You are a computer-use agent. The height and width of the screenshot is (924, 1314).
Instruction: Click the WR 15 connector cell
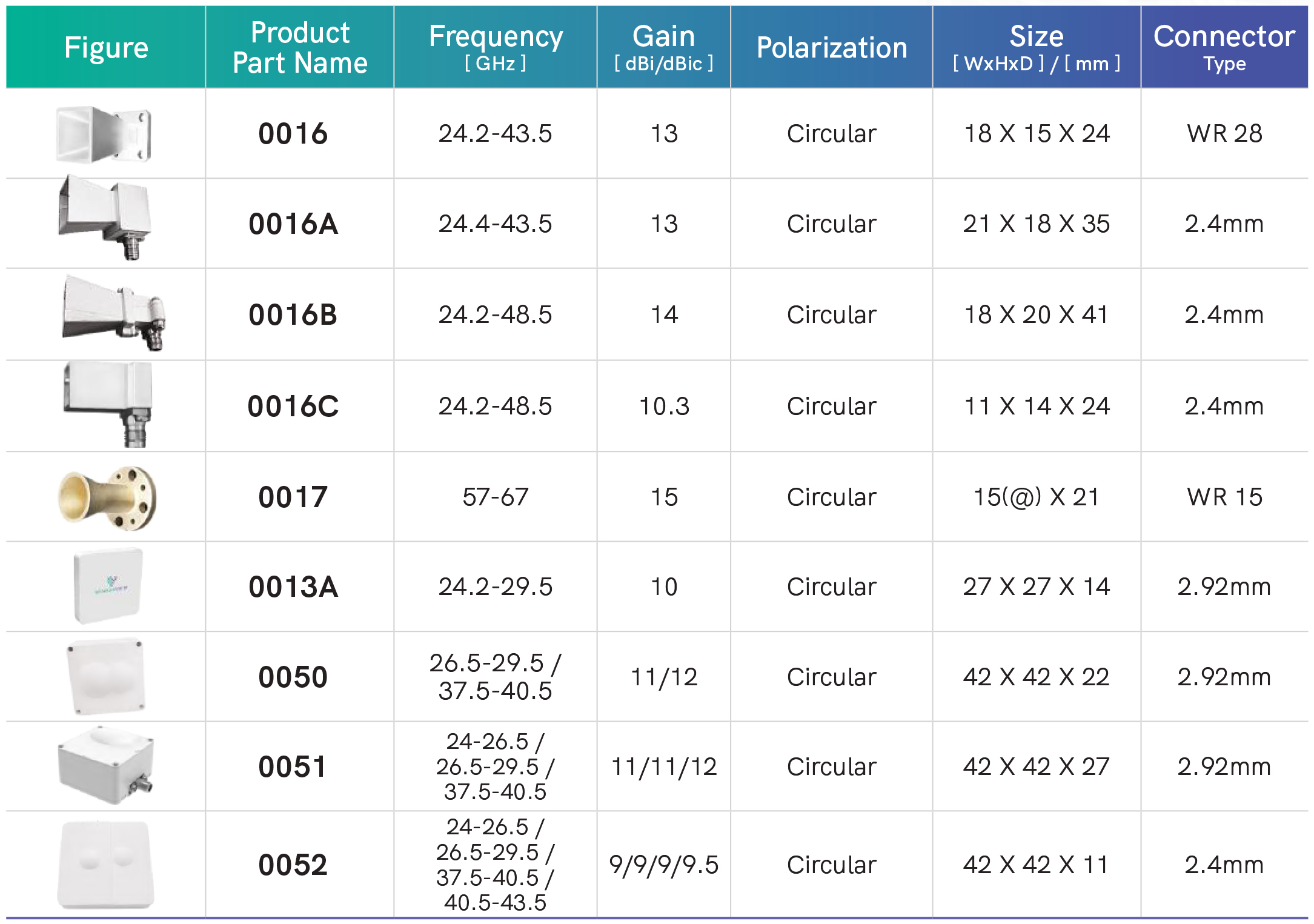coord(1224,497)
